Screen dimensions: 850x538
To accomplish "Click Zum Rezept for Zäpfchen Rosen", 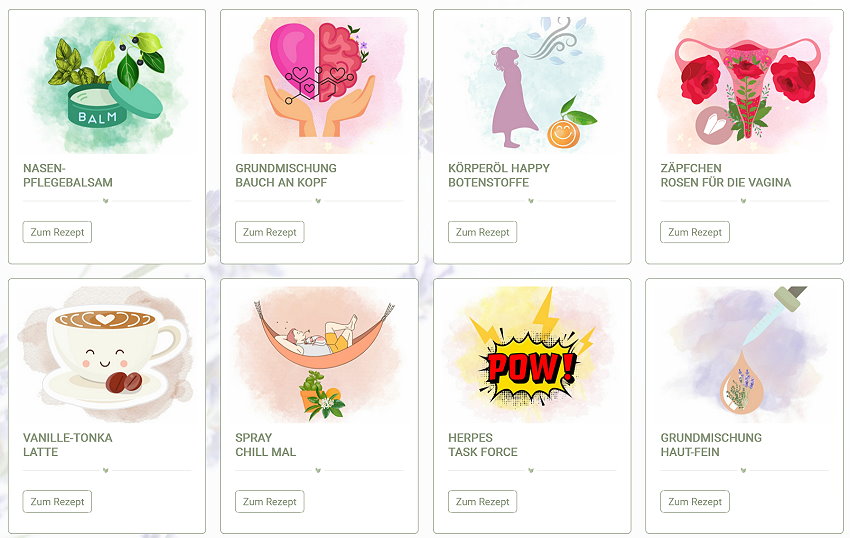I will point(695,232).
